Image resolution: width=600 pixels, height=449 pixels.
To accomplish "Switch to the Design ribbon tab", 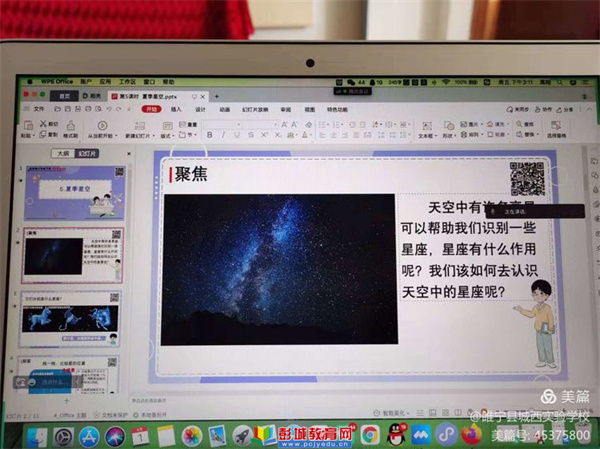I will click(x=200, y=109).
